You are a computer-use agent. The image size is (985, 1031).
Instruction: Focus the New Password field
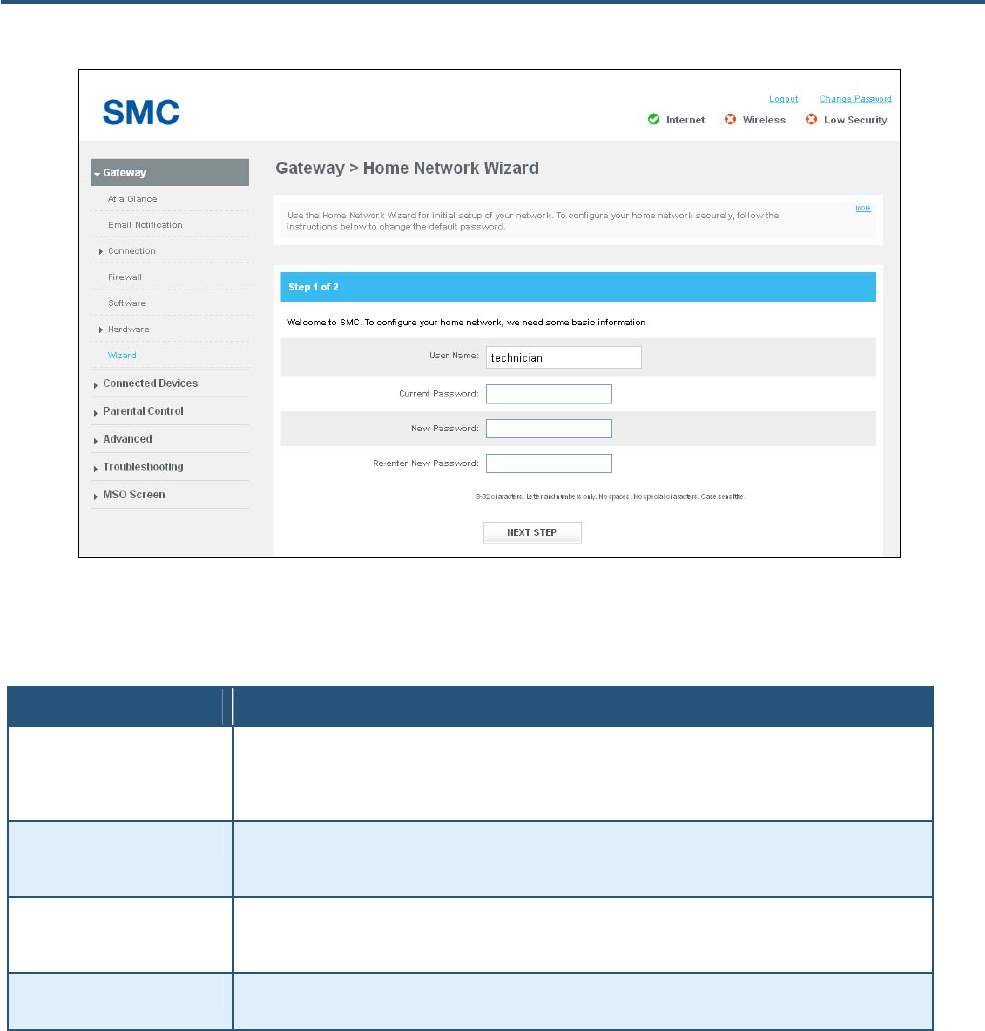(548, 429)
